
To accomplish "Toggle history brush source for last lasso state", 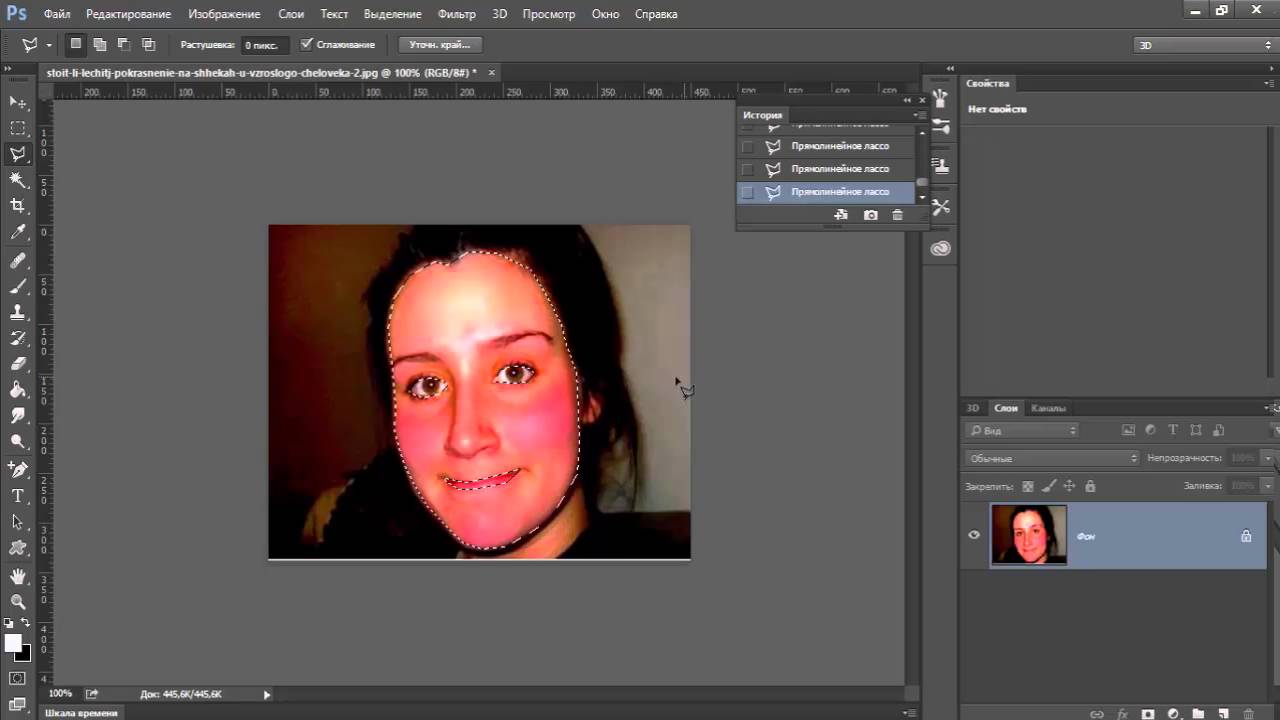I will coord(748,192).
